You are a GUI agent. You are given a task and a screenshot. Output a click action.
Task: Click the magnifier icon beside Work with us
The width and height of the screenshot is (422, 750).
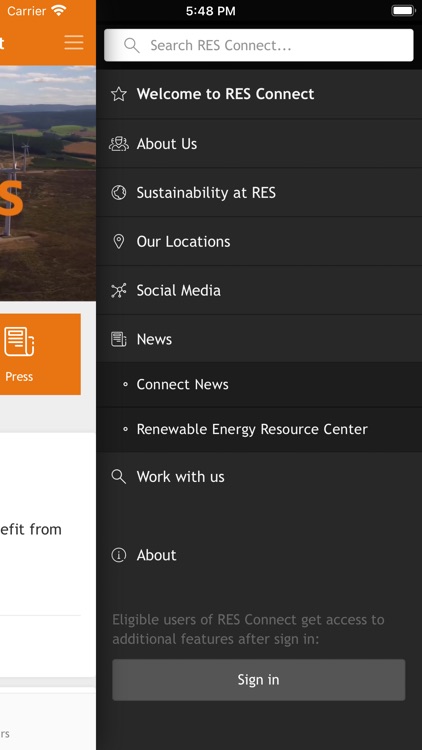click(119, 476)
